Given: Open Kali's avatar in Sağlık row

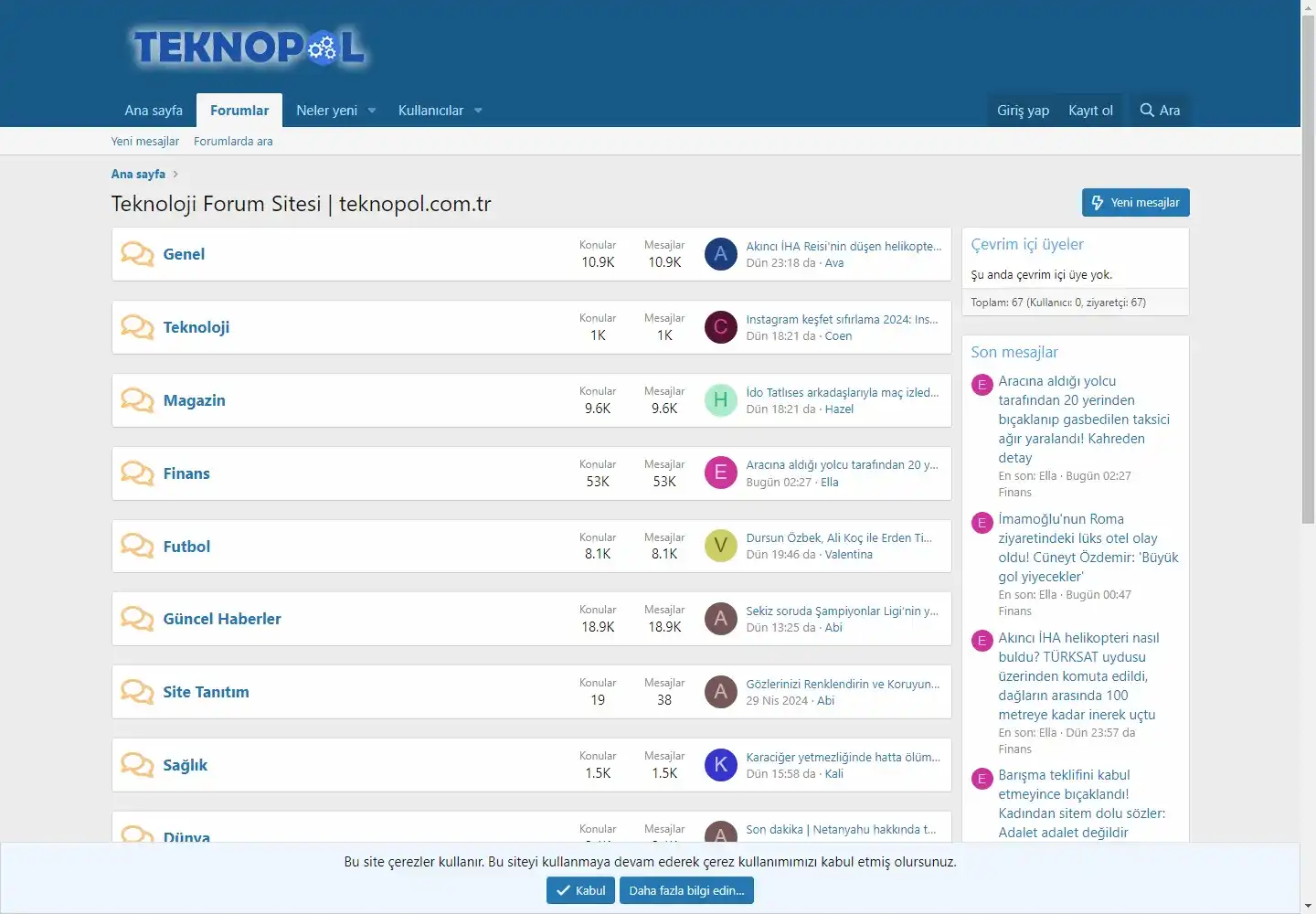Looking at the screenshot, I should point(720,765).
